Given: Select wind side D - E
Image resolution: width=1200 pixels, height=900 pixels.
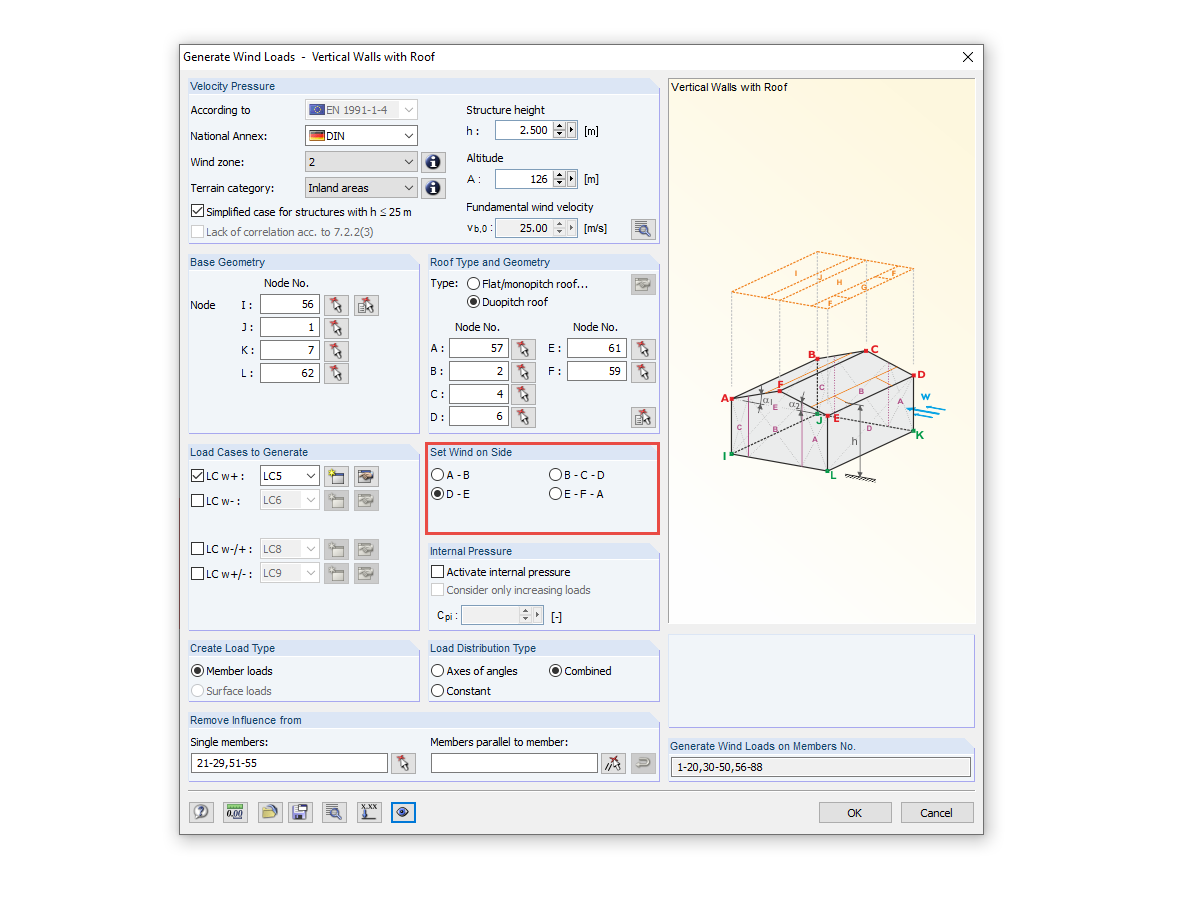Looking at the screenshot, I should tap(437, 494).
